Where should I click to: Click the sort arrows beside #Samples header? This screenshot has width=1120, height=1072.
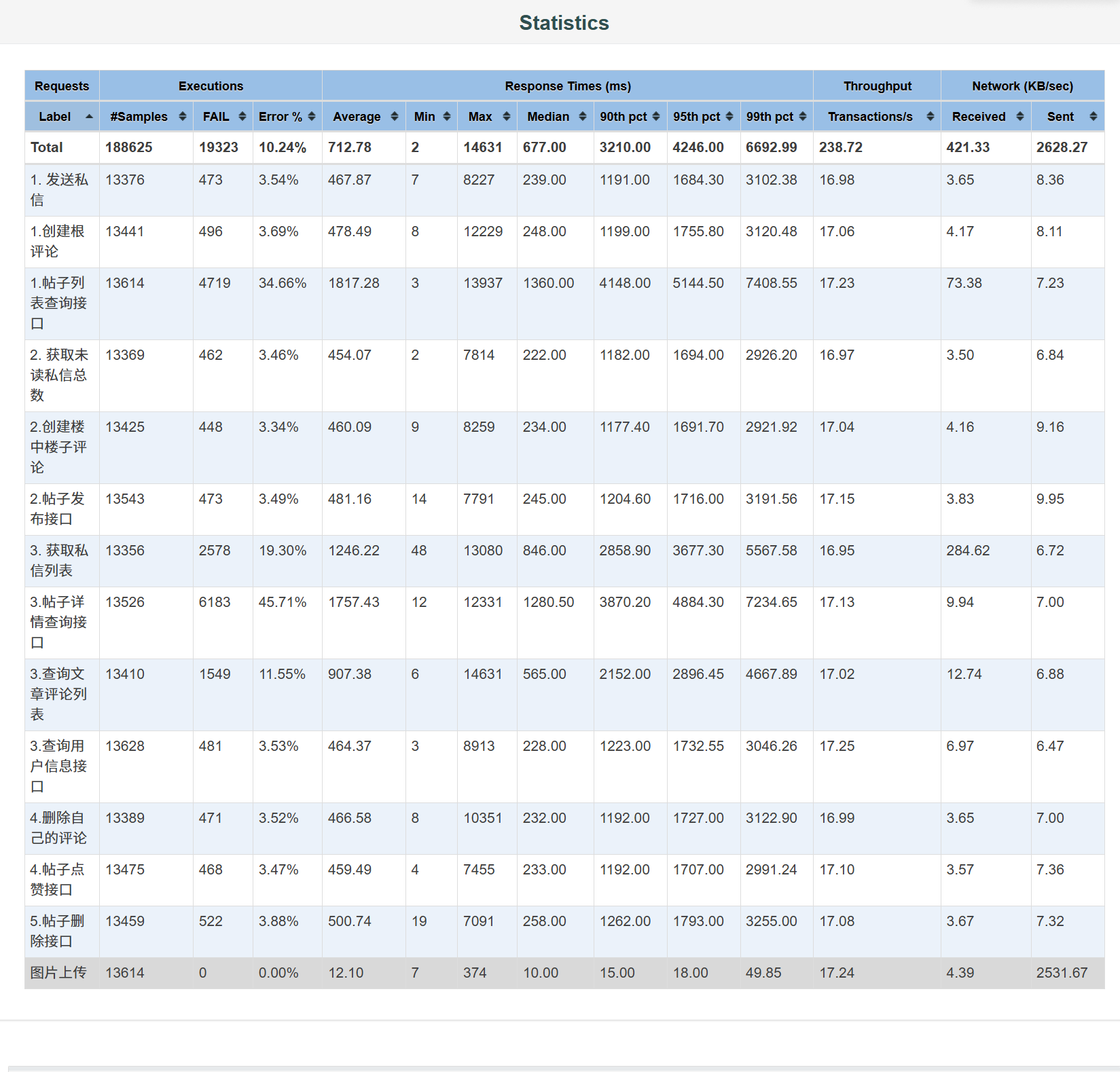click(183, 117)
